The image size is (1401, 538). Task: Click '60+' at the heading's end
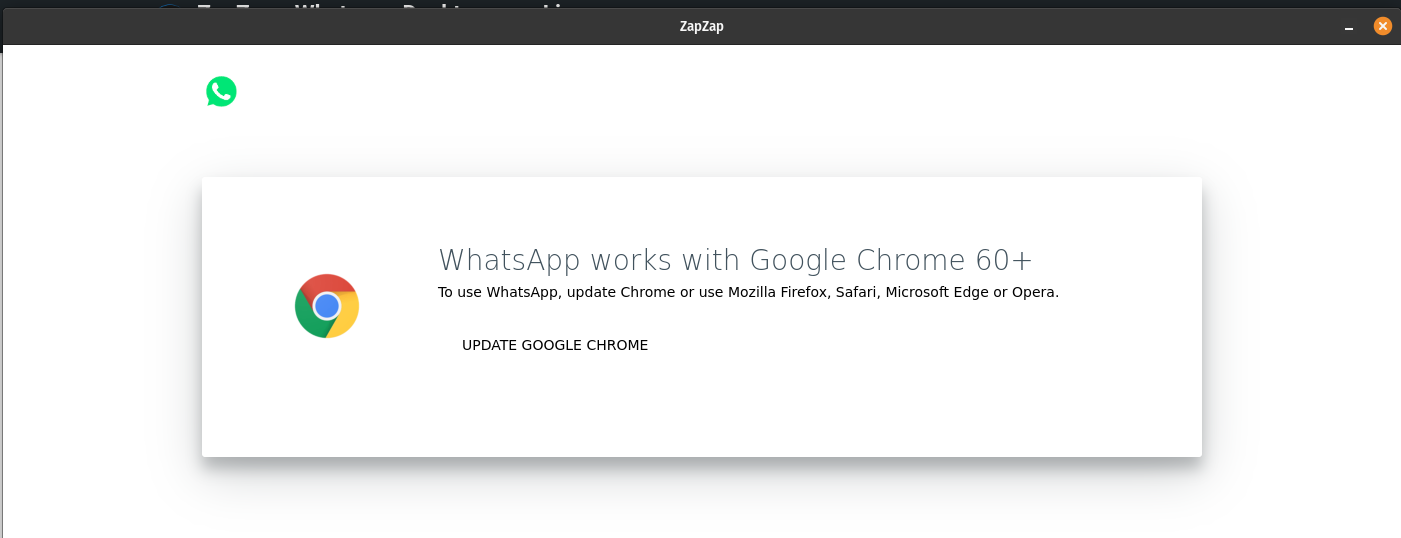pyautogui.click(x=1004, y=260)
